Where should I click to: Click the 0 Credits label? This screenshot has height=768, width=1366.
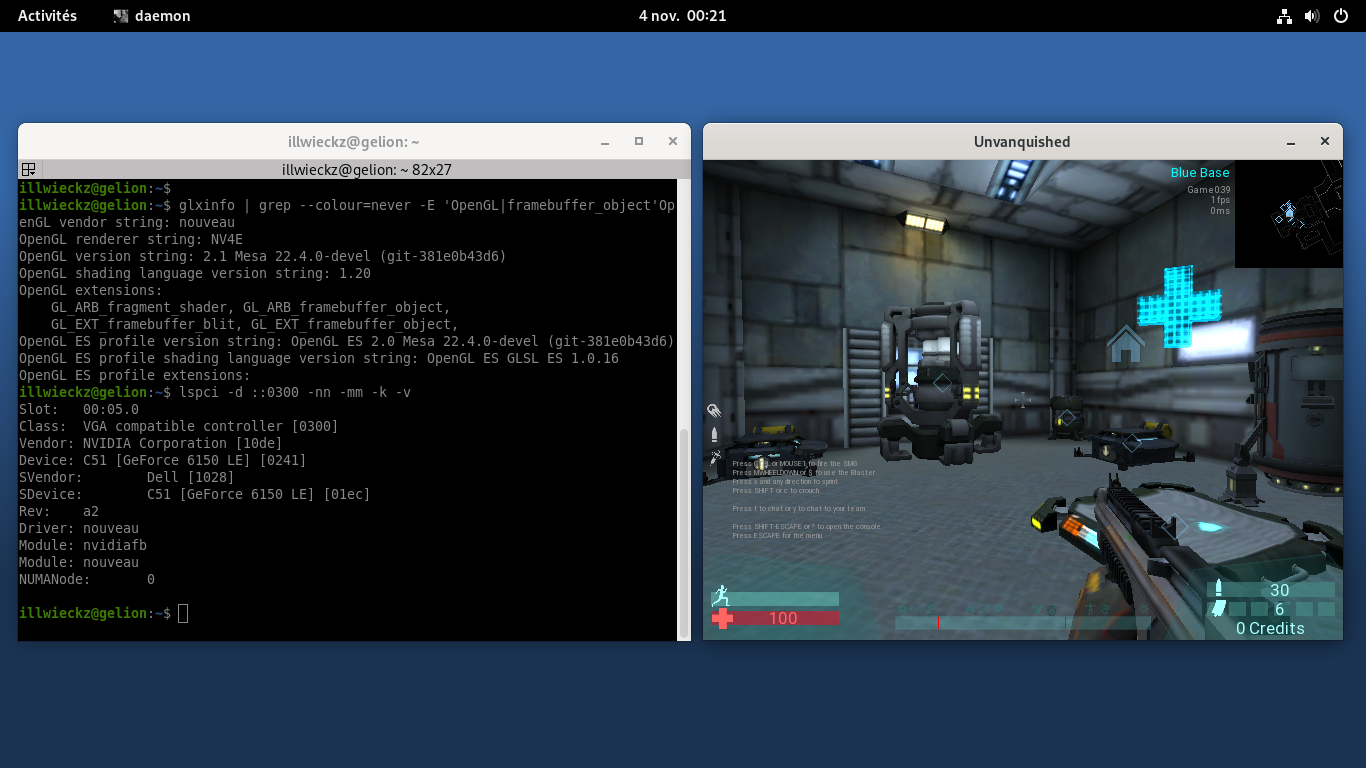(1270, 628)
